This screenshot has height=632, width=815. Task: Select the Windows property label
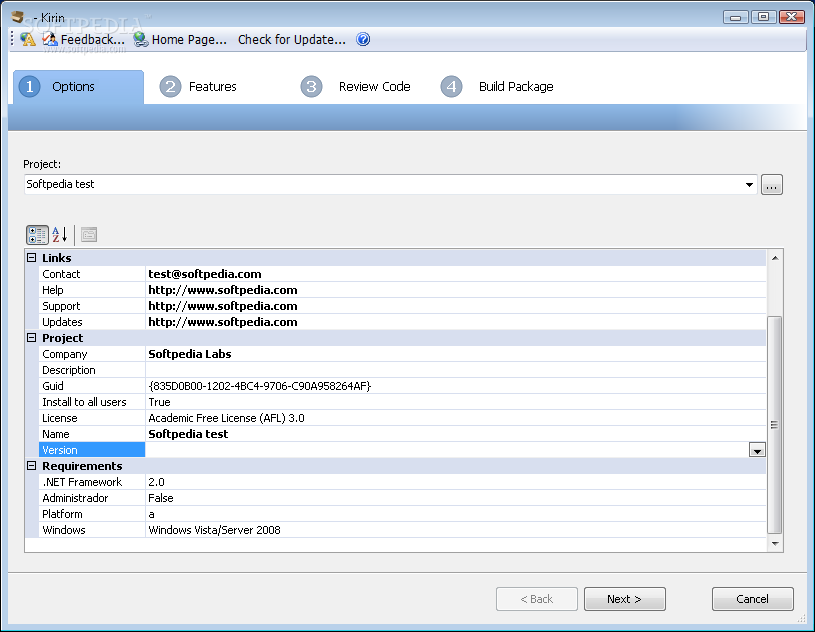tap(64, 530)
